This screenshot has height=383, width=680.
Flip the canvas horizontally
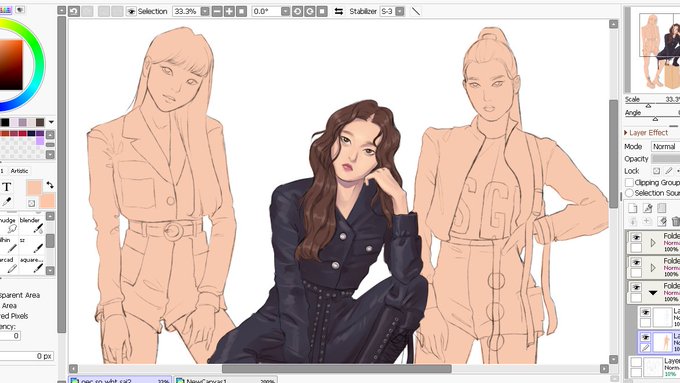pos(339,12)
